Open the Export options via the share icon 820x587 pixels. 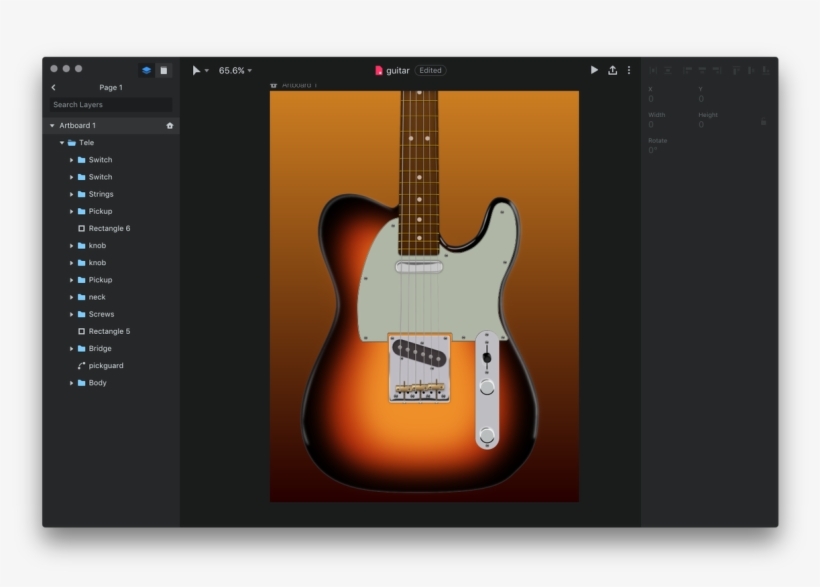(612, 70)
